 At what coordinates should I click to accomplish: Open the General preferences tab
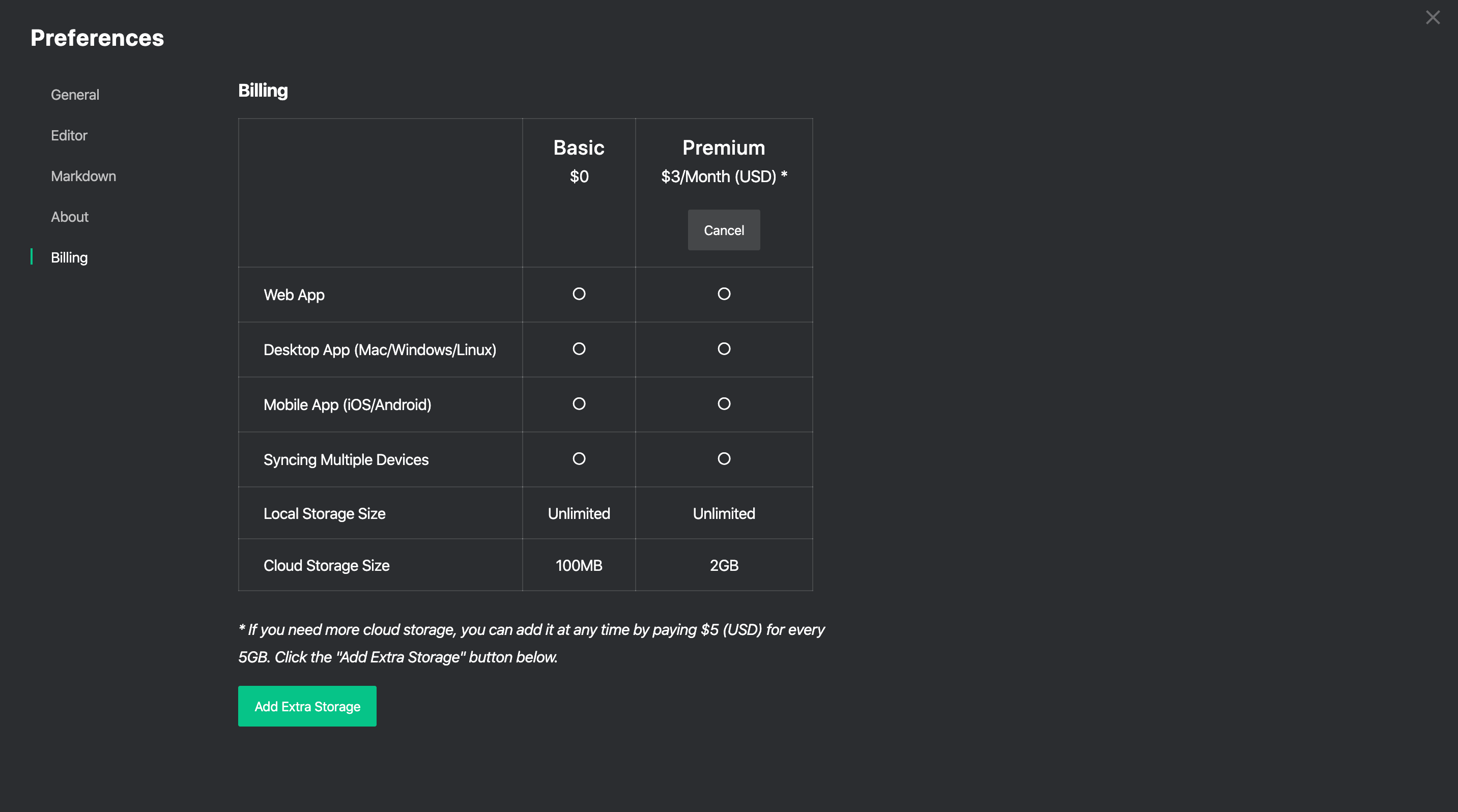(75, 95)
